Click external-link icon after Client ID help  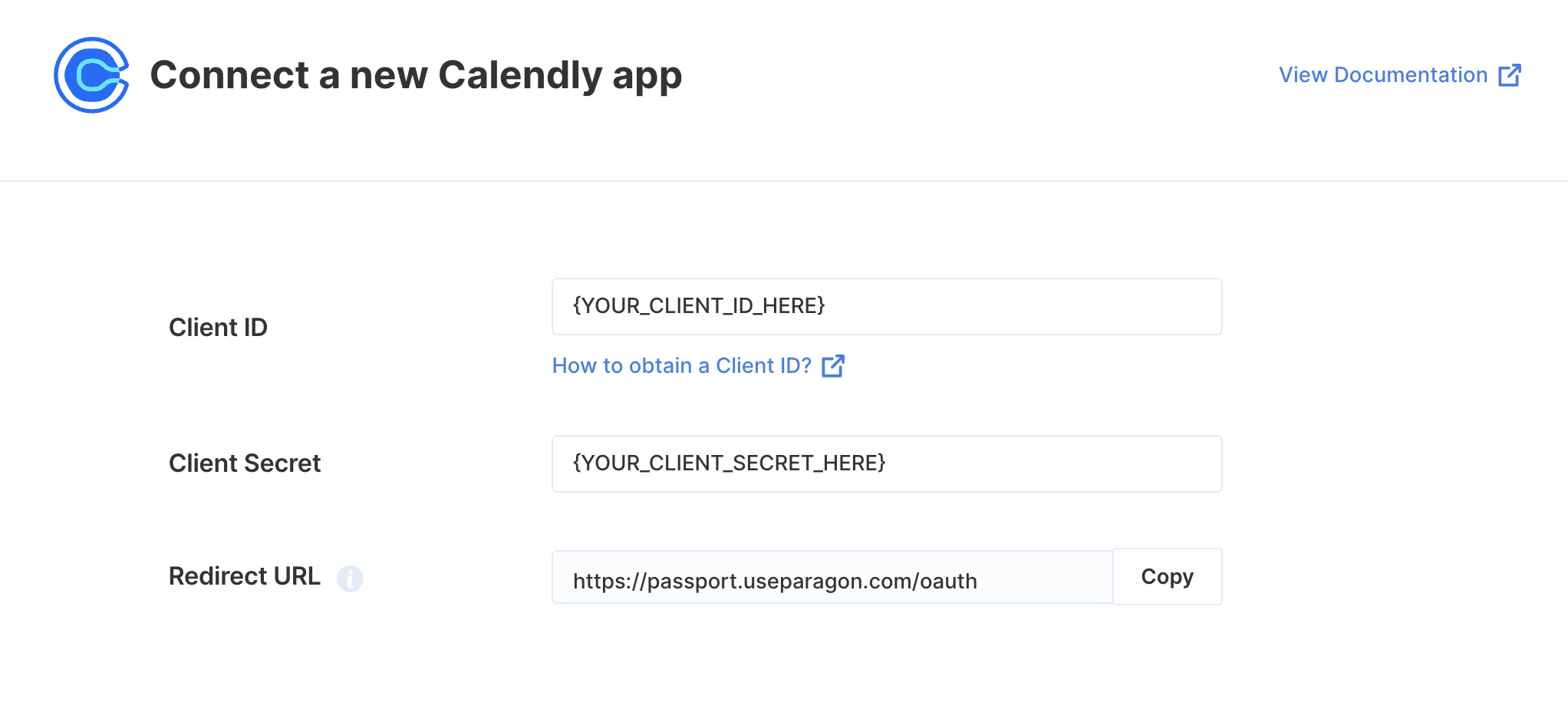833,366
